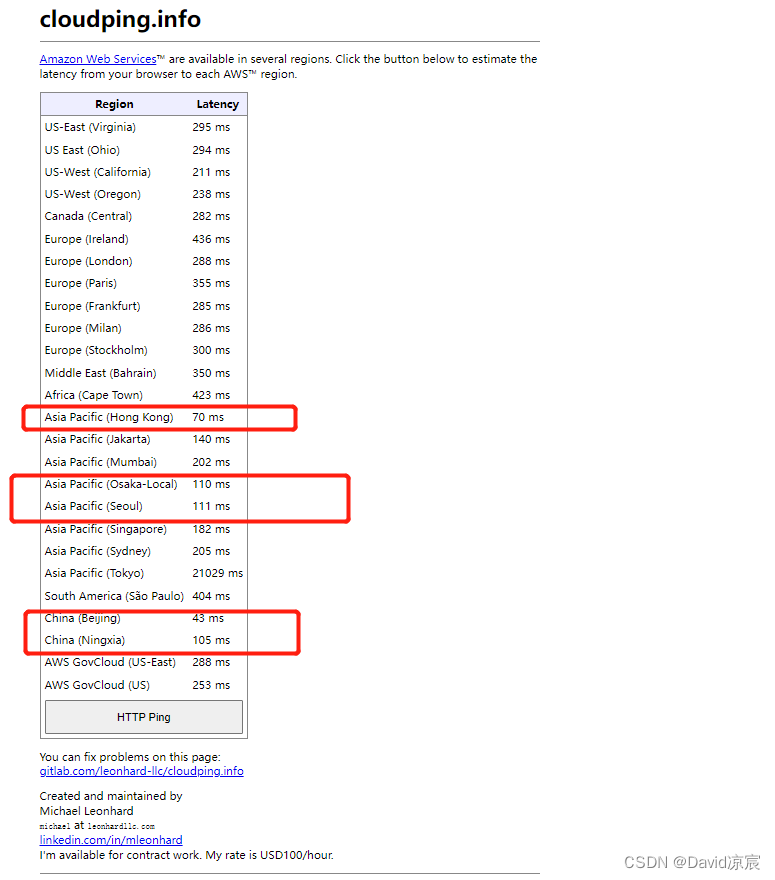Select the Europe (Frankfurt) region
775x880 pixels.
click(x=93, y=306)
